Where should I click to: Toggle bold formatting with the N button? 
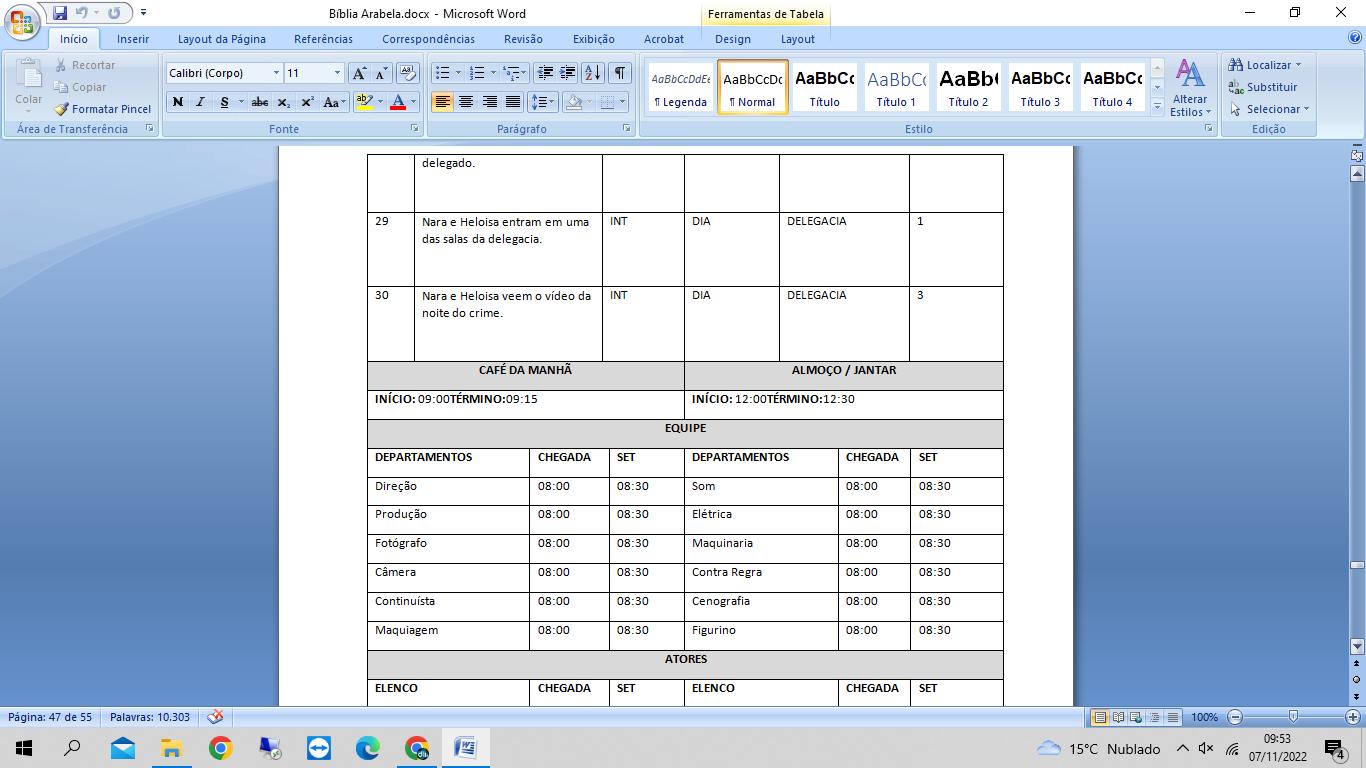(x=178, y=102)
